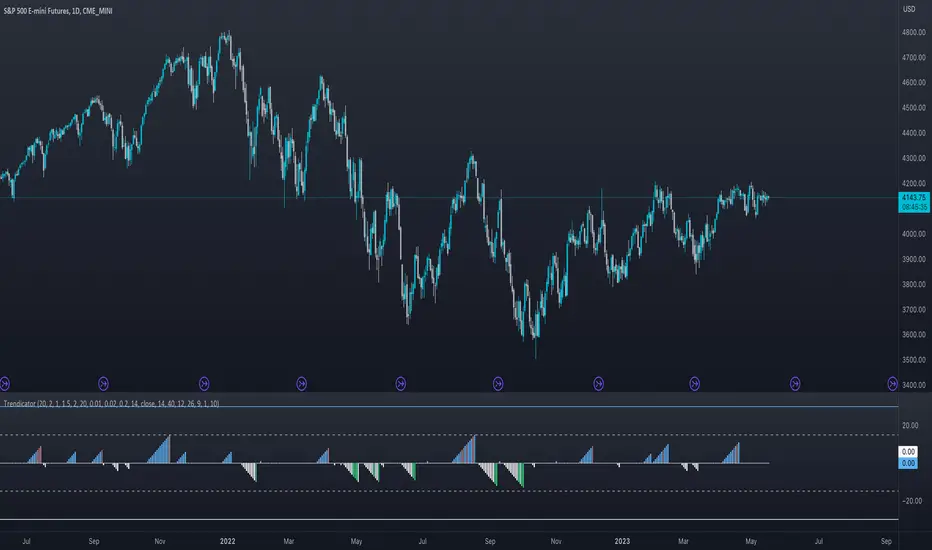Image resolution: width=932 pixels, height=550 pixels.
Task: Click the Jul label between May and Sep 2022
Action: [422, 541]
